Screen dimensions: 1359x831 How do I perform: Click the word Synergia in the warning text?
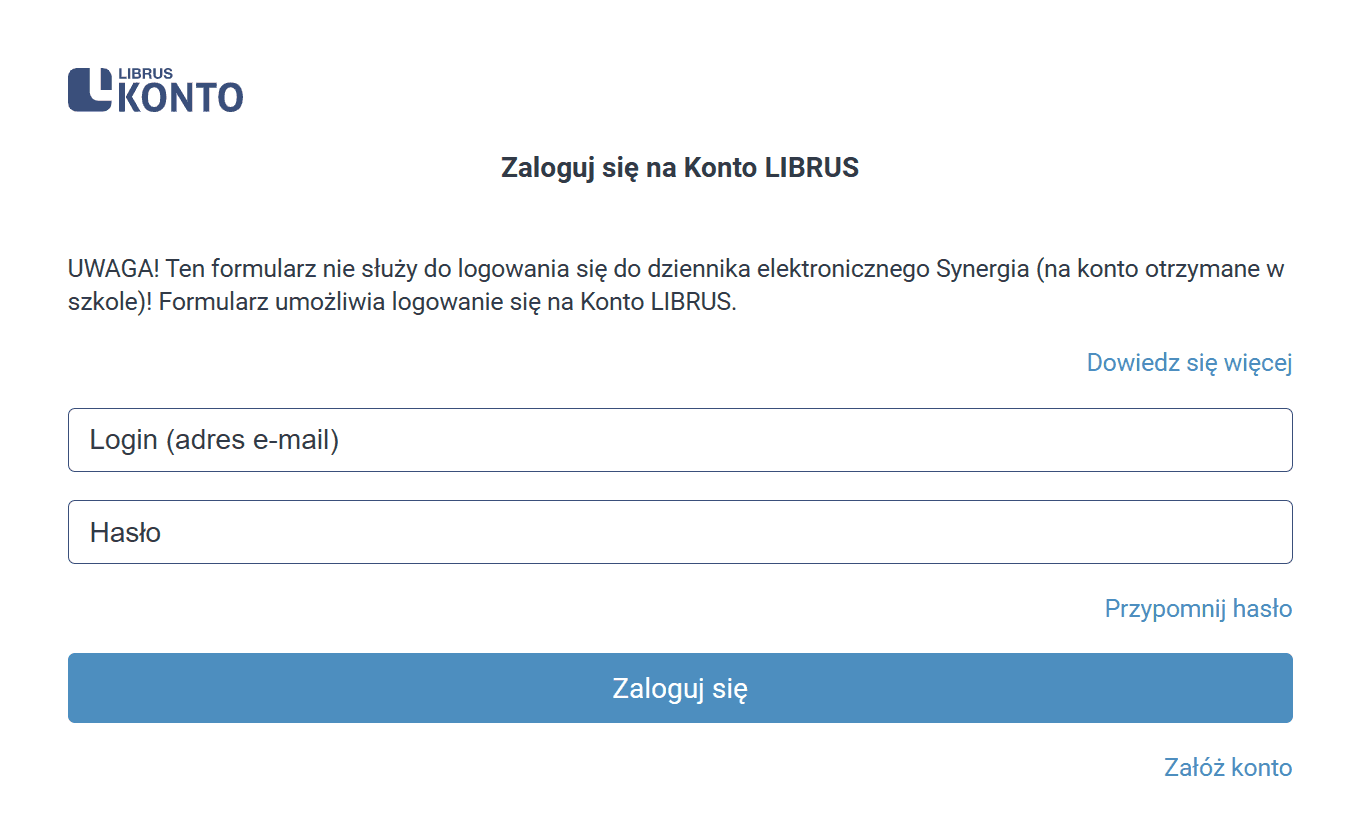click(981, 269)
